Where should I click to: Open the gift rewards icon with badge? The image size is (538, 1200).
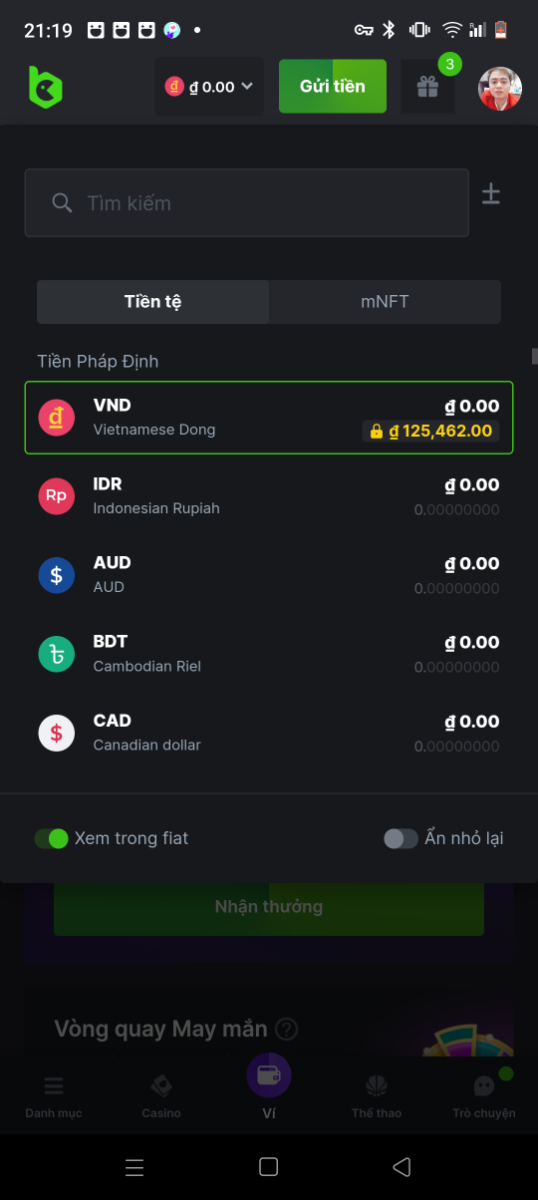tap(428, 86)
